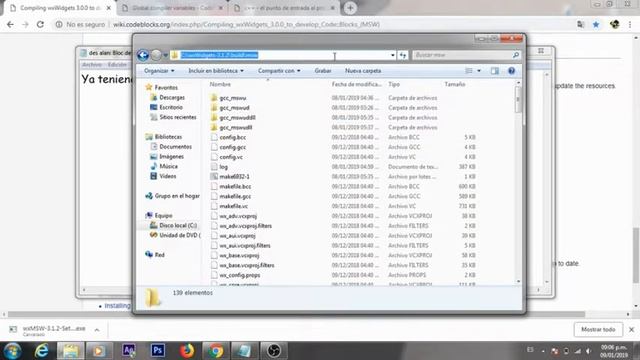
Task: Click the search magnifier icon in Explorer
Action: (516, 55)
